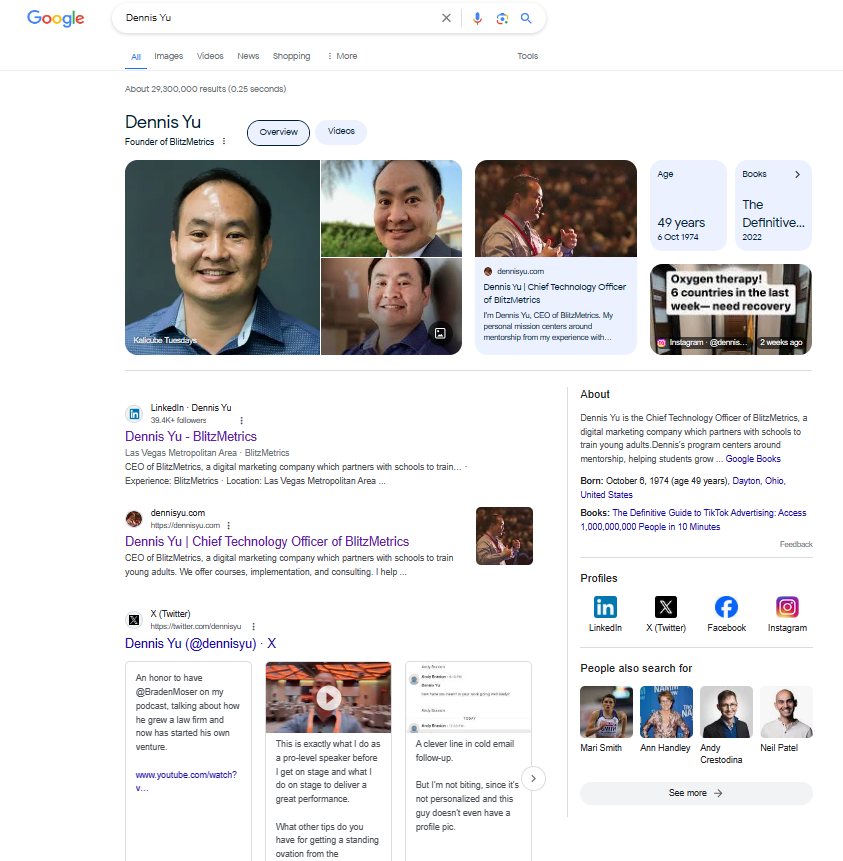Screen dimensions: 843x861
Task: Click the LinkedIn favicon in first result
Action: (x=134, y=413)
